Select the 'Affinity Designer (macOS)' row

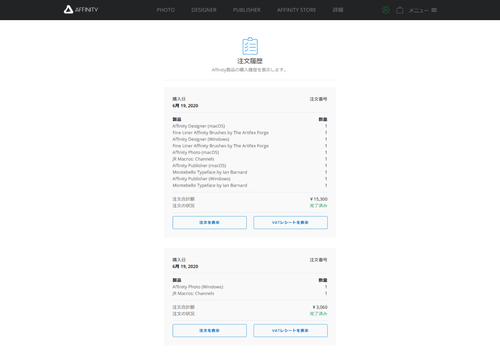tap(250, 126)
